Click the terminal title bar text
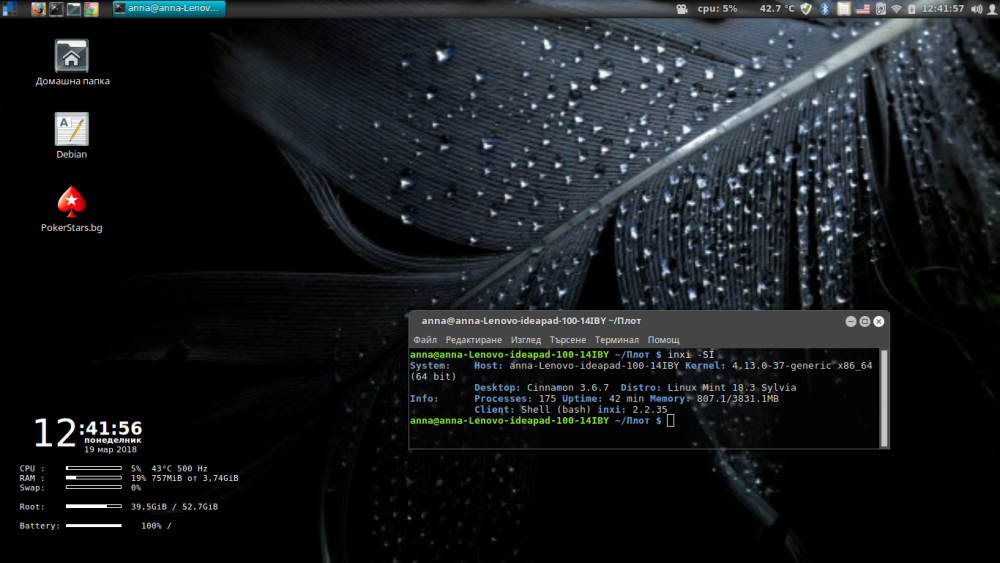Screen dimensions: 1000x563 point(531,321)
